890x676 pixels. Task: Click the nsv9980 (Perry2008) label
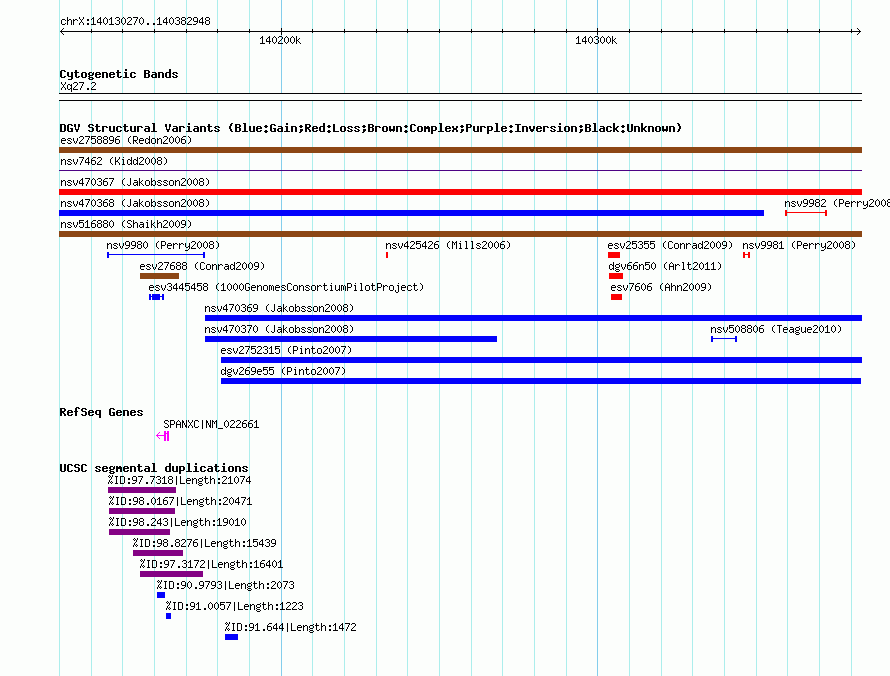pyautogui.click(x=163, y=245)
